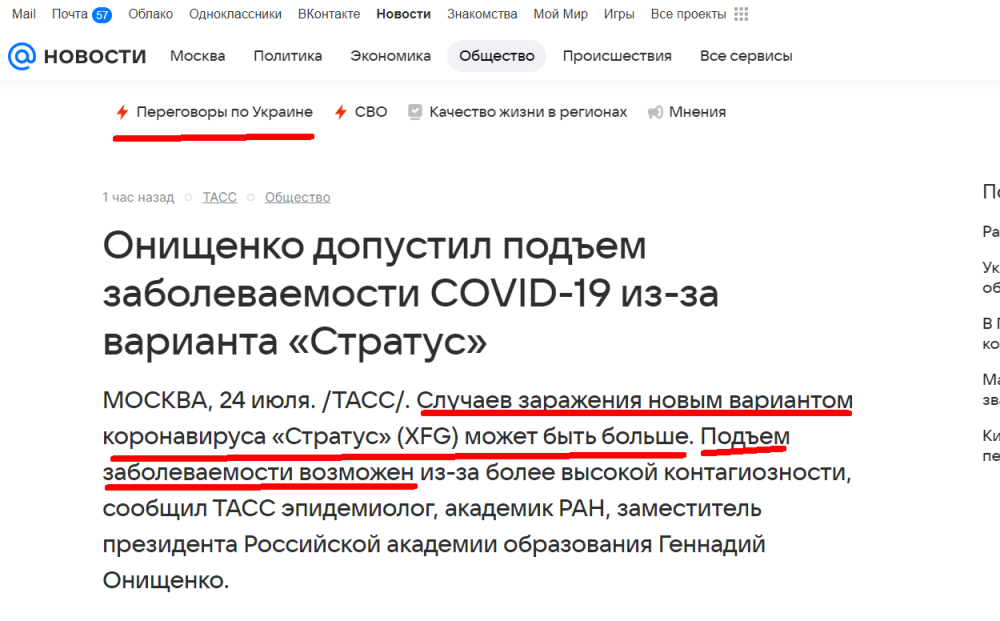Click lightning icon beside Переговоры по Украине
The height and width of the screenshot is (621, 1000).
point(122,112)
